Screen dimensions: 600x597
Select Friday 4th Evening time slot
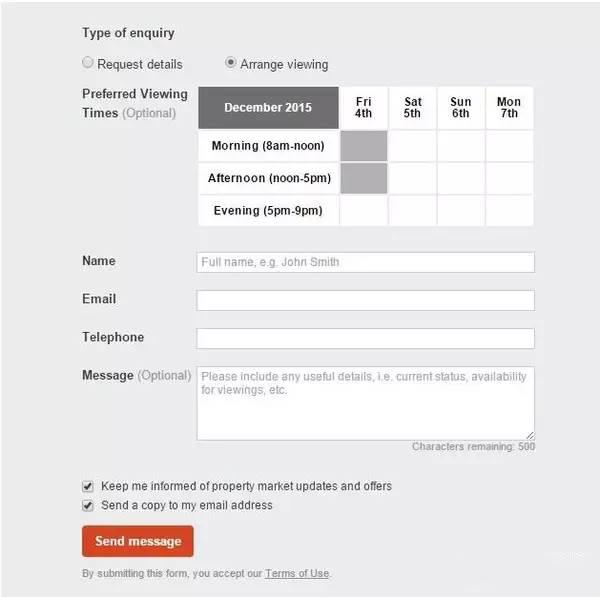(364, 210)
